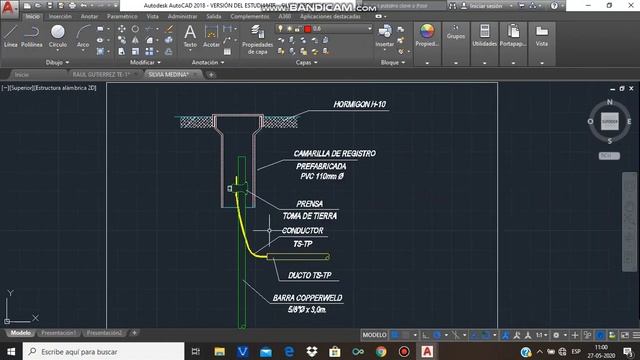
Task: Click the red layer color swatch
Action: pyautogui.click(x=308, y=29)
